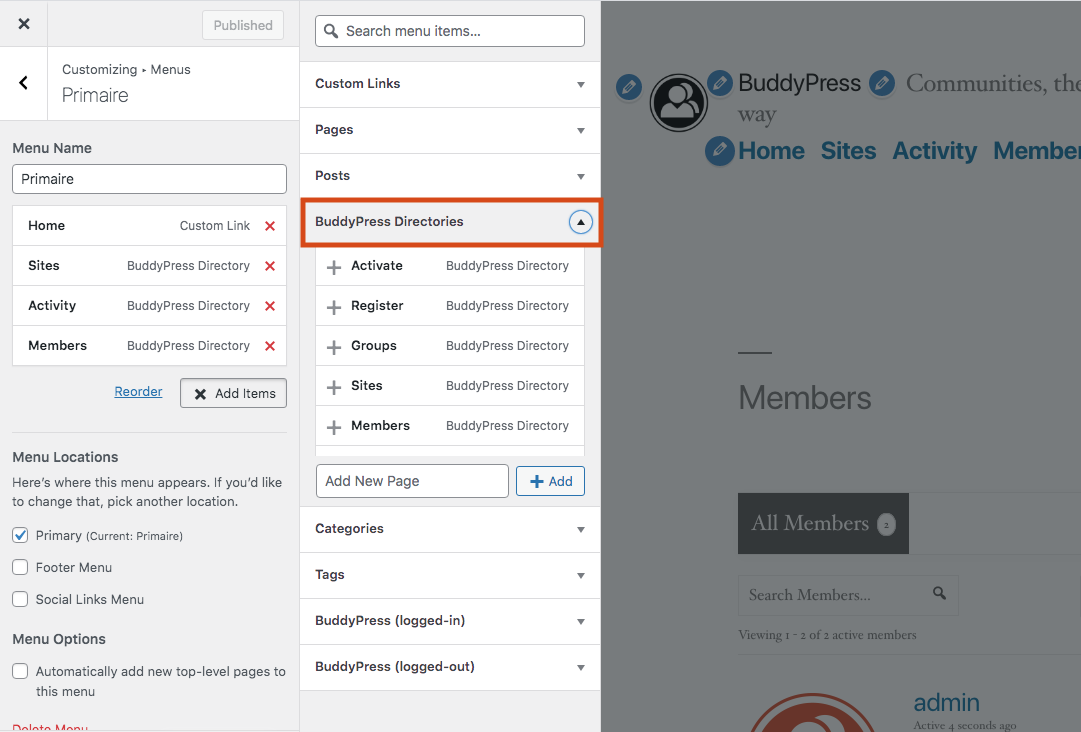Check the Social Links Menu box

(20, 599)
